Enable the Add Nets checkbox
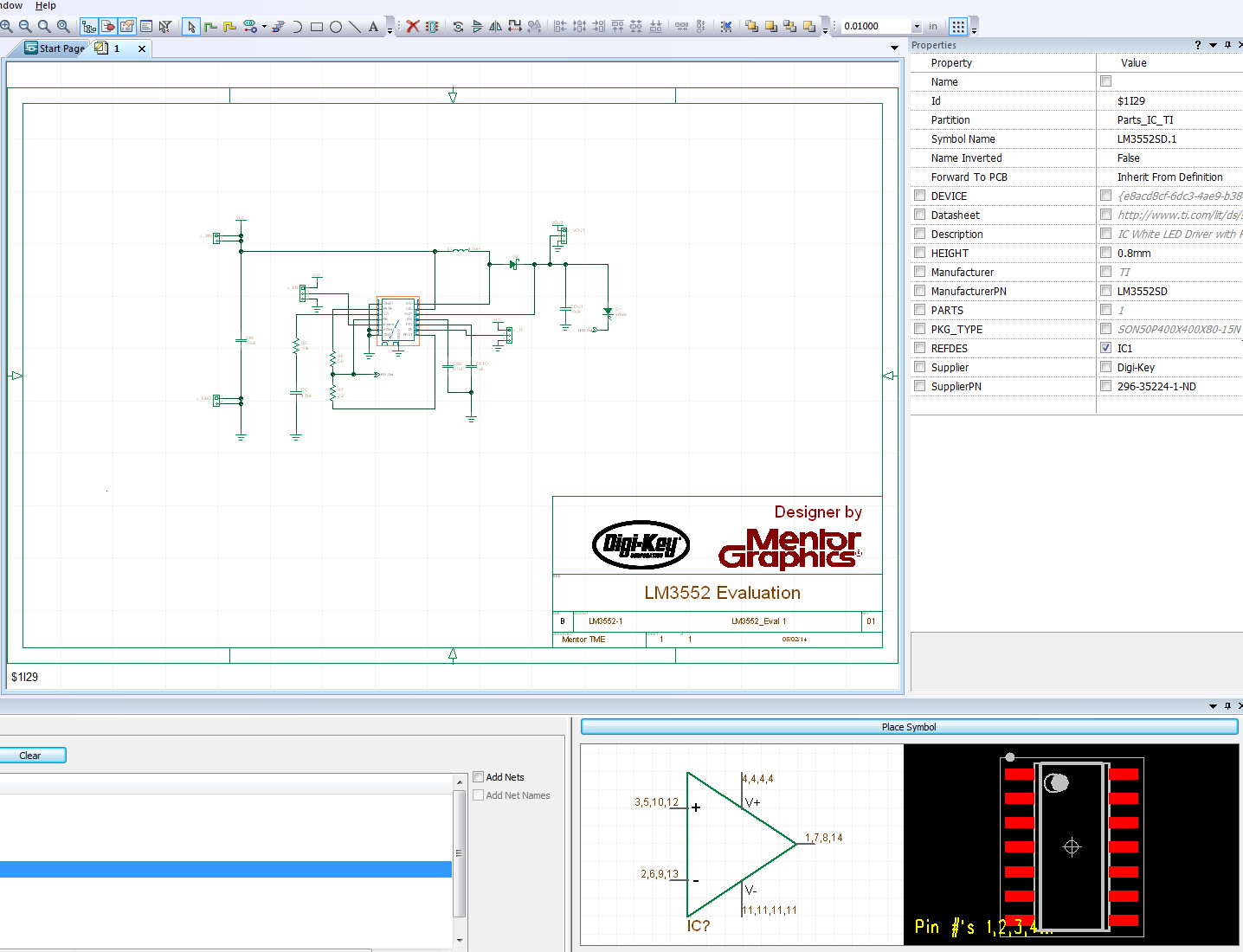The image size is (1243, 952). point(478,777)
